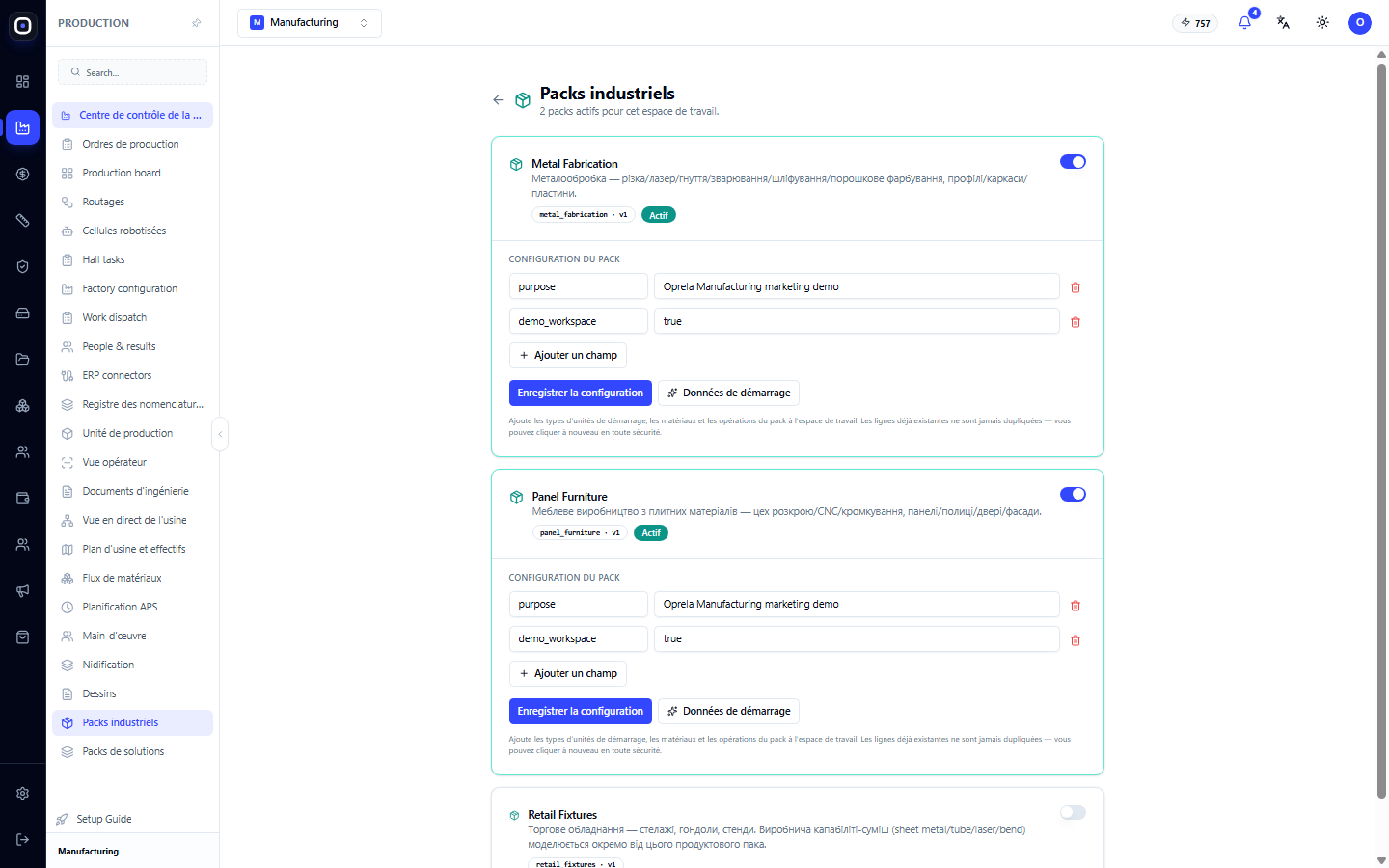The image size is (1389, 868).
Task: Click Ajouter un champ in Metal Fabrication
Action: click(x=568, y=355)
